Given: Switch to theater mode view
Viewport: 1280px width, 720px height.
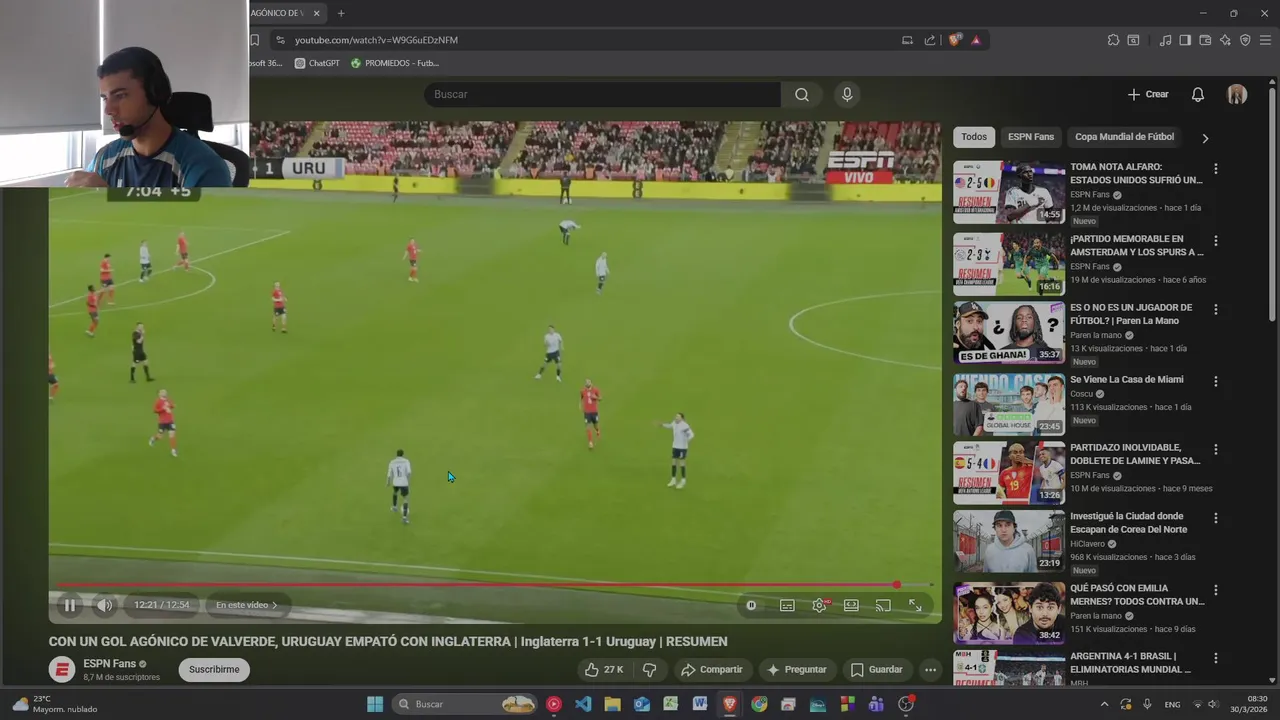Looking at the screenshot, I should click(851, 605).
